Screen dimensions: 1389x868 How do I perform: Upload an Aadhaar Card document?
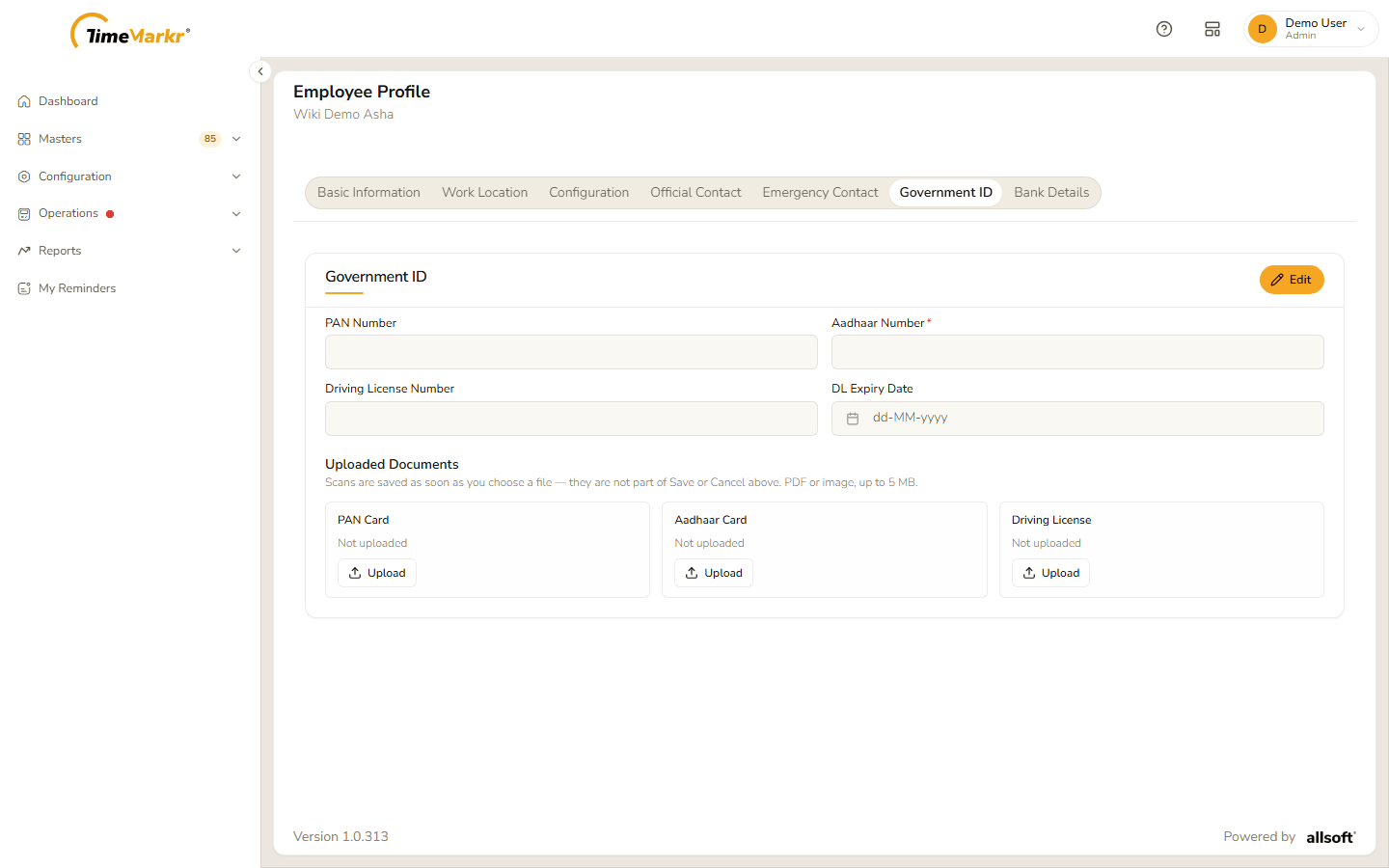coord(714,573)
